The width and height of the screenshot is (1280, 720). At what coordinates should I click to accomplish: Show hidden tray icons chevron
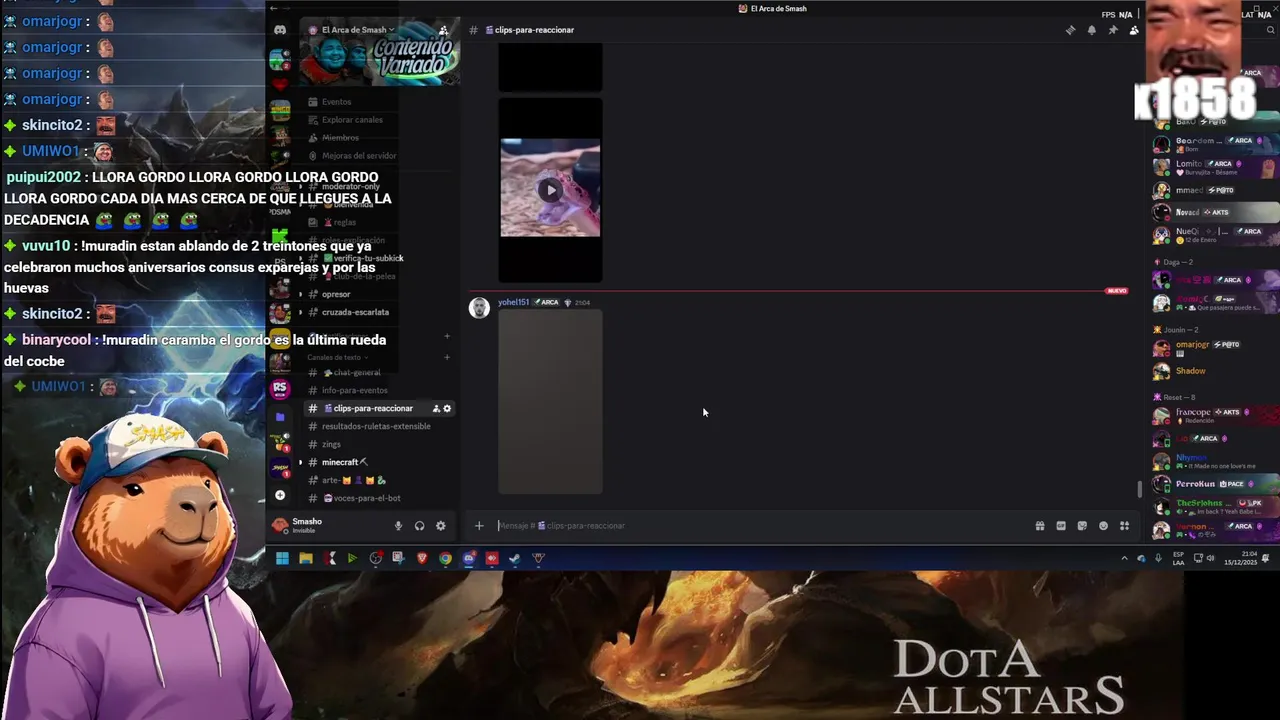tap(1124, 559)
